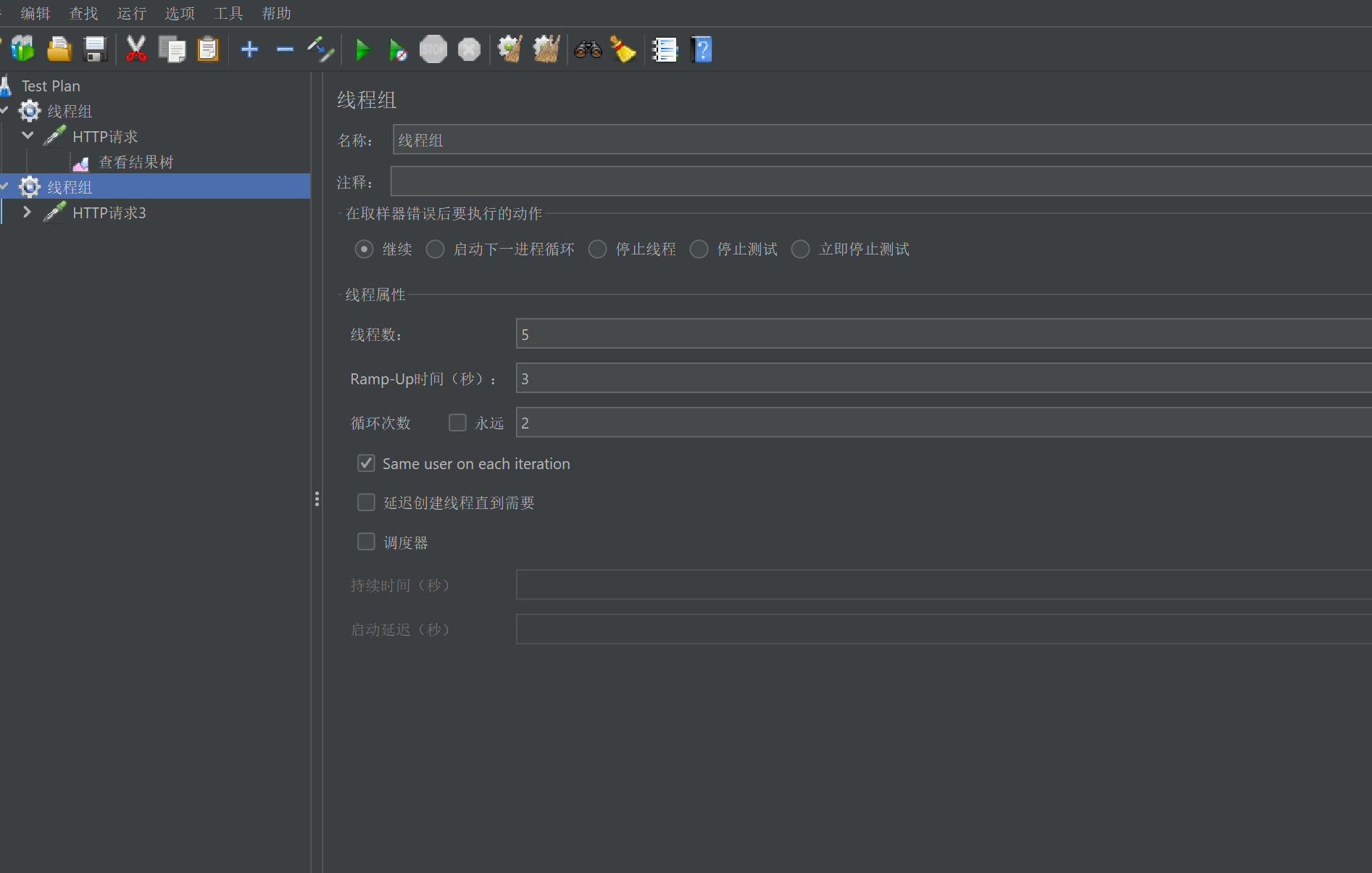The width and height of the screenshot is (1372, 873).
Task: Start the test with green play icon
Action: 362,49
